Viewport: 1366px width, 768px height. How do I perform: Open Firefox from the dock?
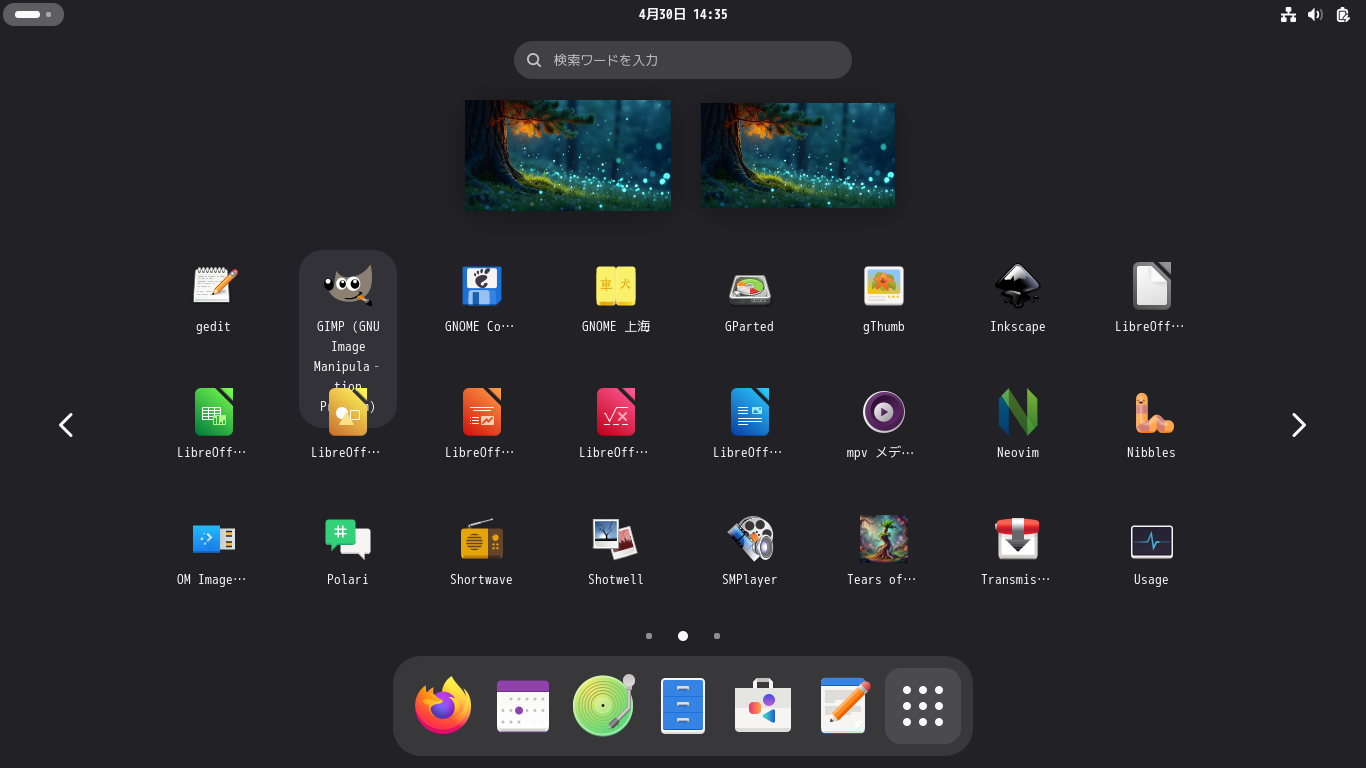tap(443, 705)
